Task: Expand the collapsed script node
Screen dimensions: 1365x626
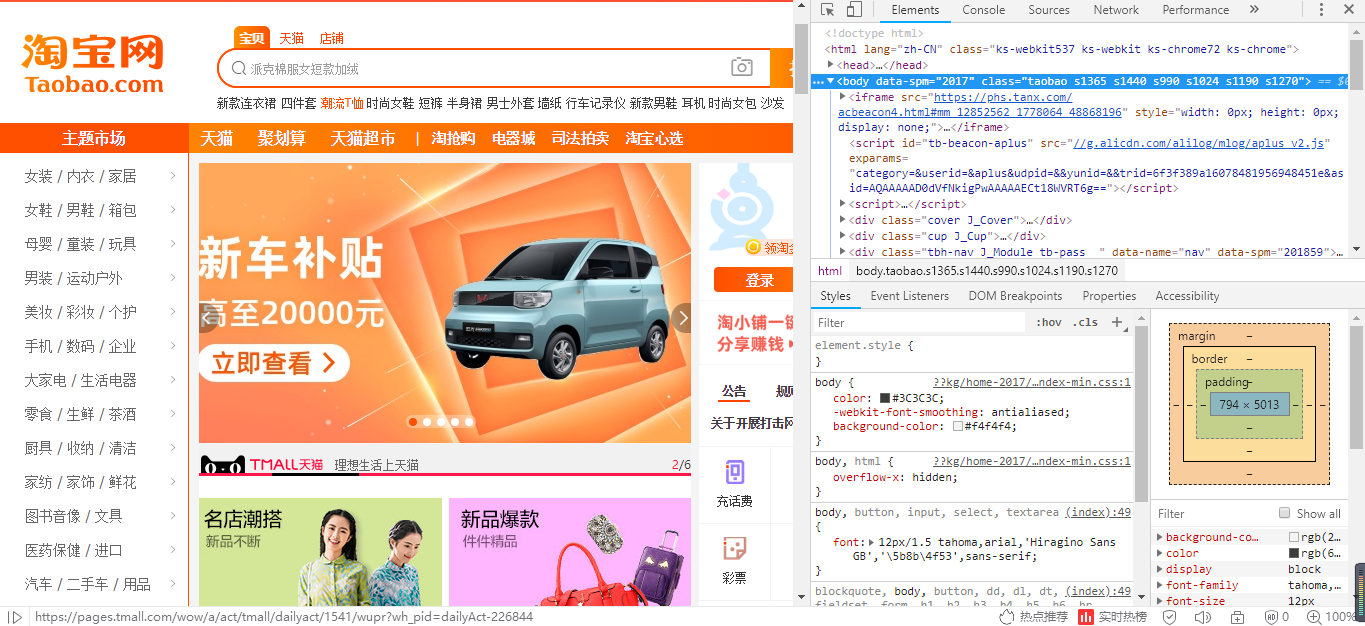Action: coord(842,204)
